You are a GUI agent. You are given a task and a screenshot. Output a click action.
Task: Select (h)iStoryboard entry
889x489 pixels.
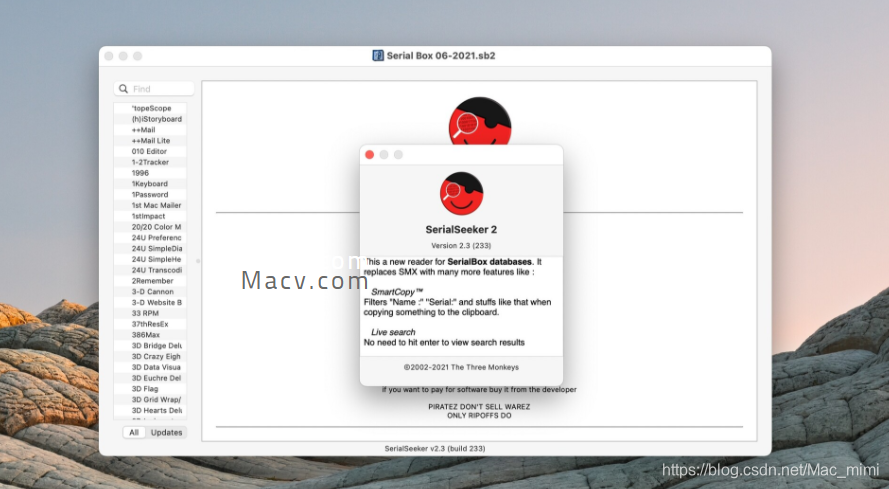tap(150, 119)
